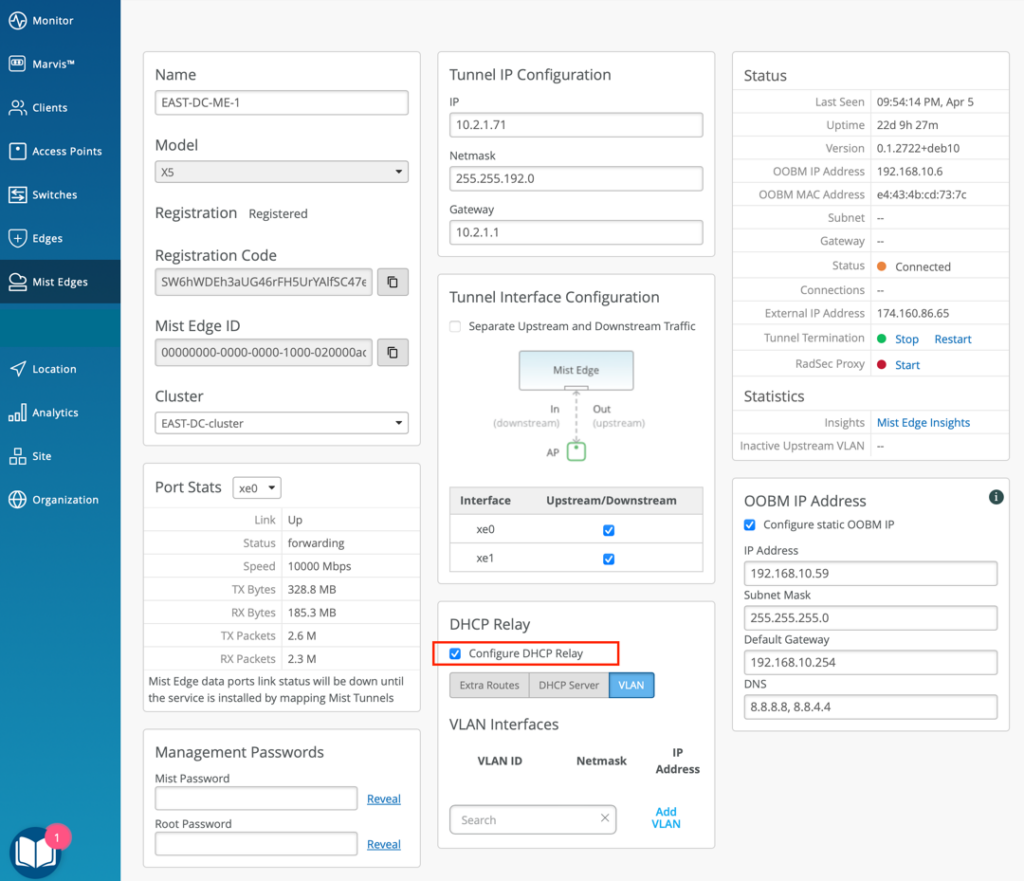Open Port Stats xe0 dropdown
Screen dimensions: 1024x881
[257, 488]
